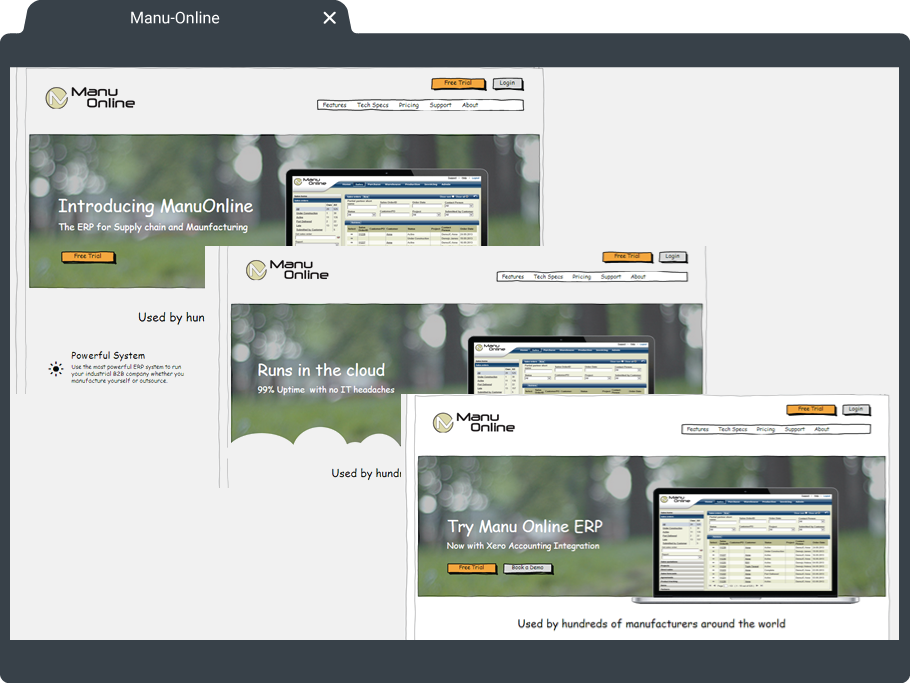
Task: Open Pricing menu in first mockup
Action: (x=409, y=105)
